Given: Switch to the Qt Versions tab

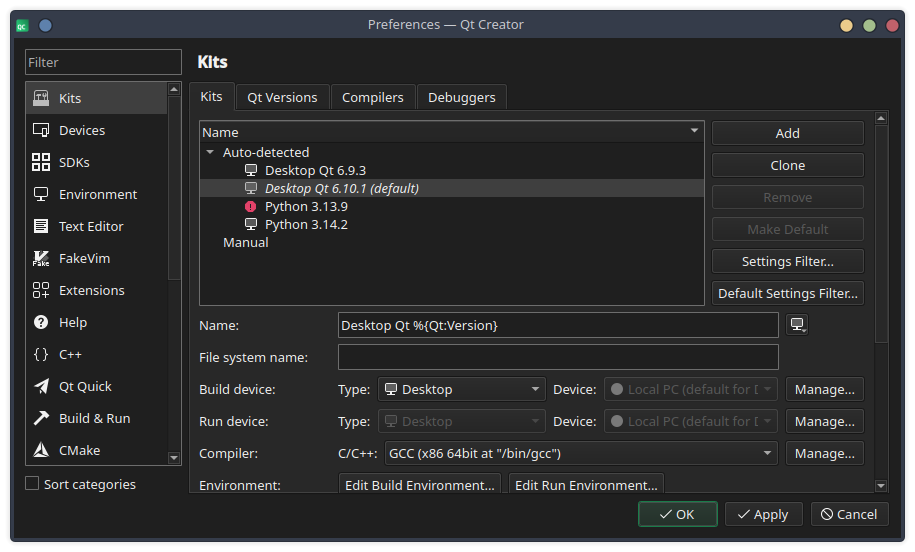Looking at the screenshot, I should [282, 97].
